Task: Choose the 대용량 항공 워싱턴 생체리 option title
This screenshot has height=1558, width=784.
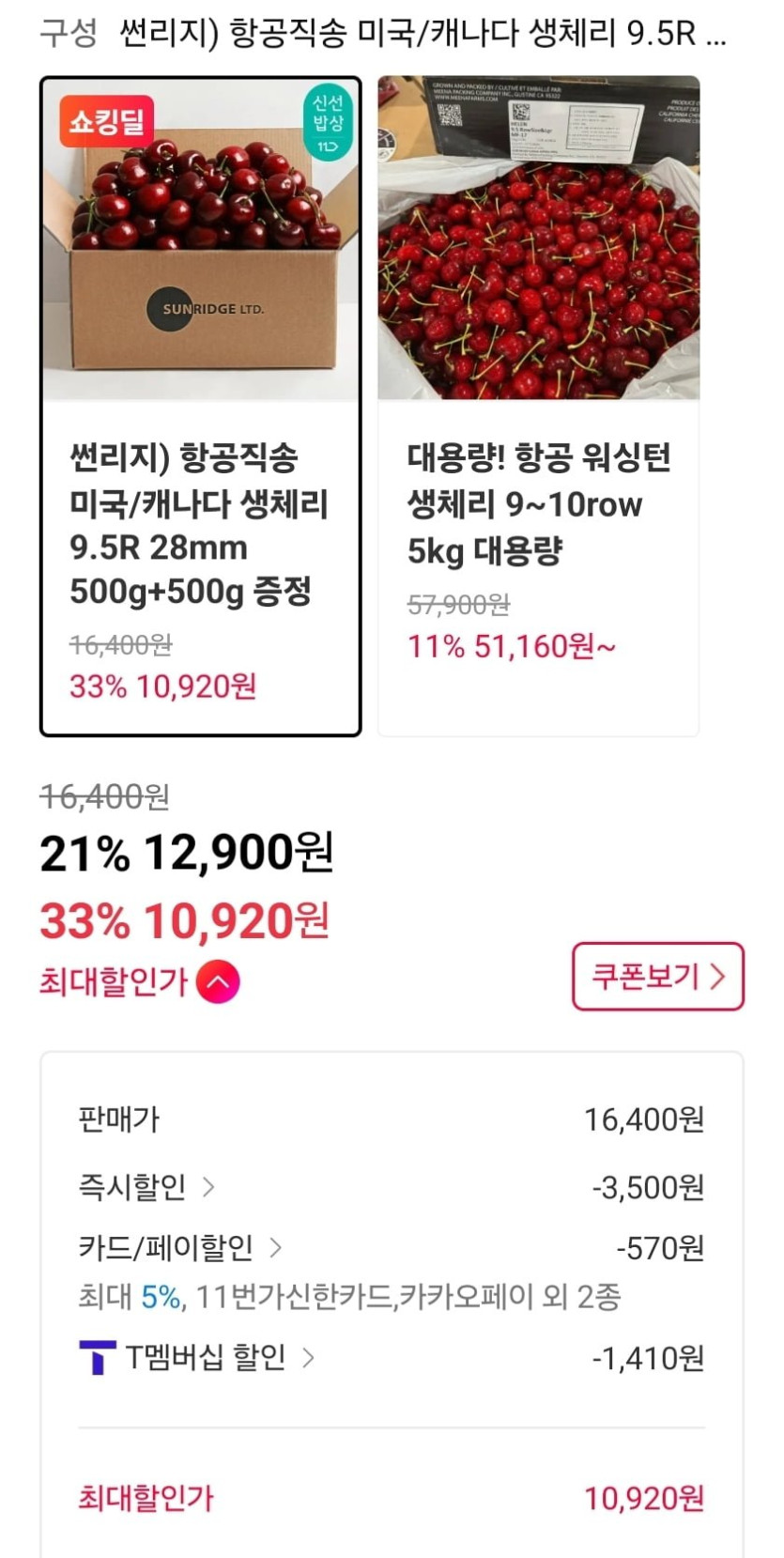Action: tap(538, 503)
